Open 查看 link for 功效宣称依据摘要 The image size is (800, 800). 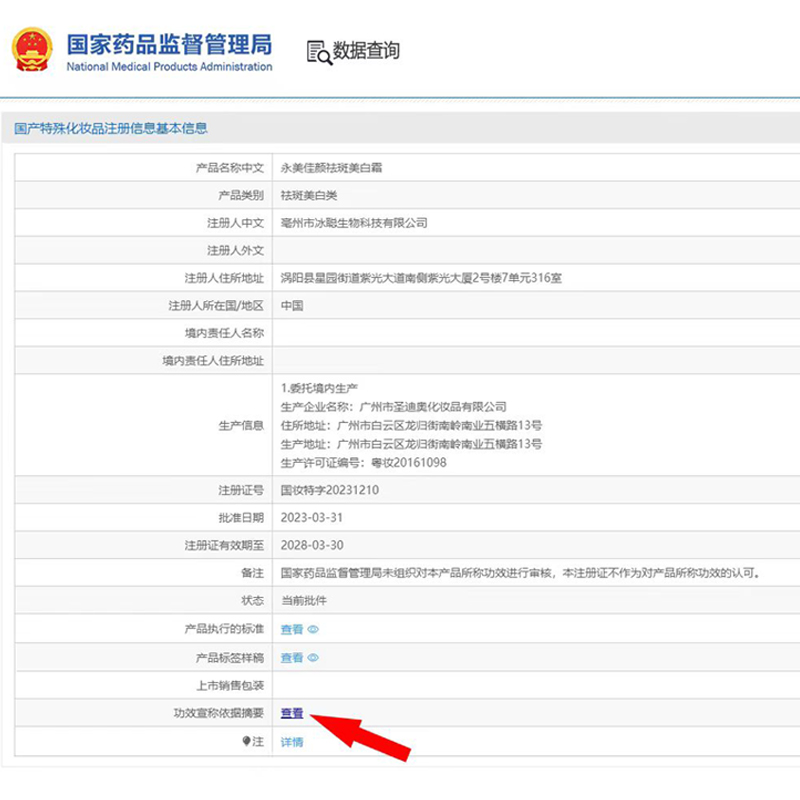pyautogui.click(x=292, y=713)
